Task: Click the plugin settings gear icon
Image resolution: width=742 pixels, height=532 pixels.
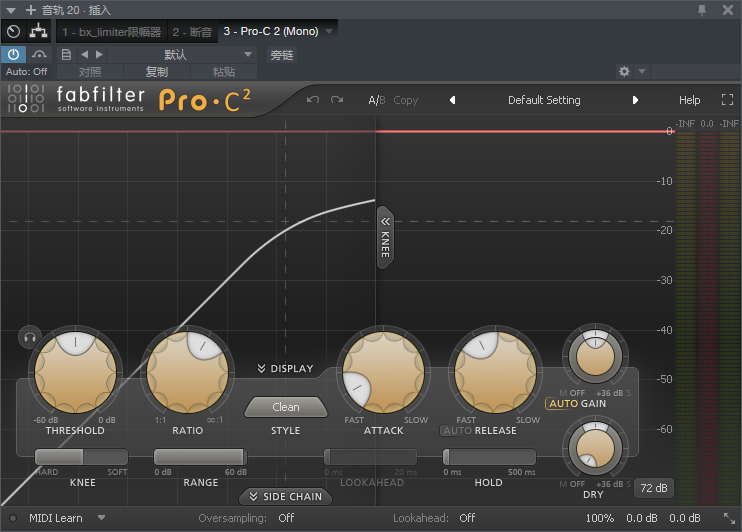Action: click(x=624, y=71)
